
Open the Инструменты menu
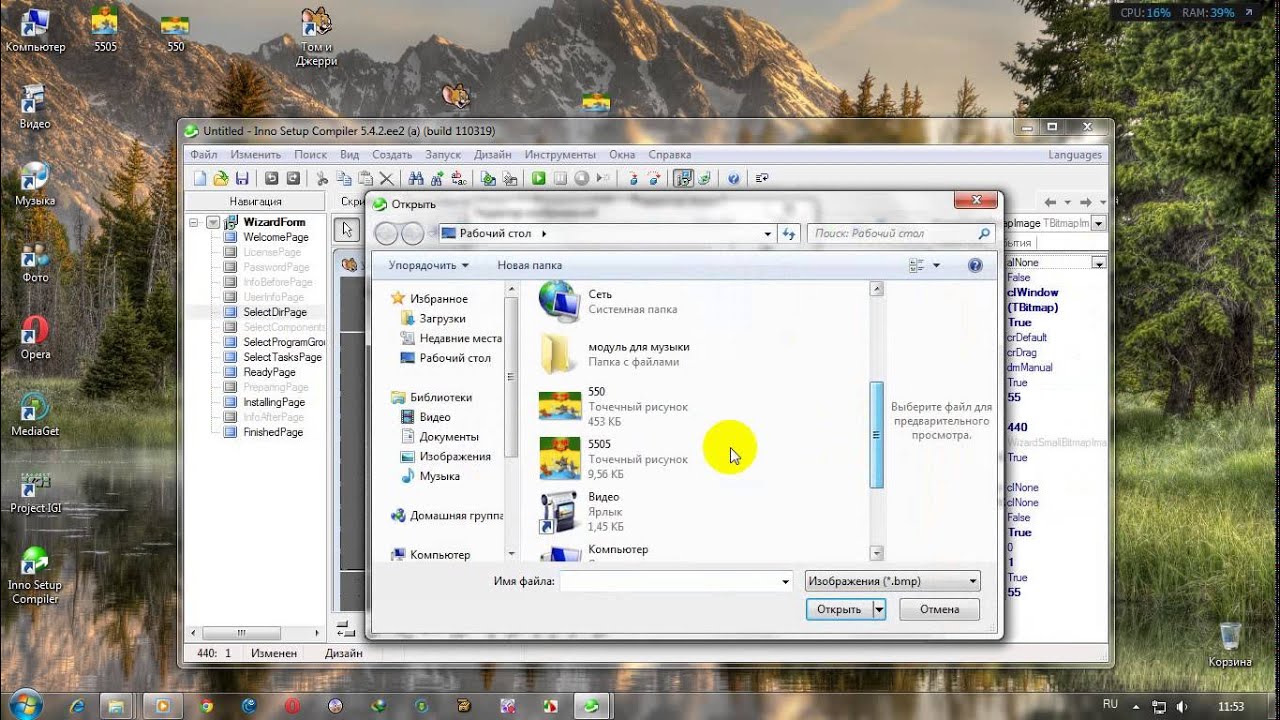point(560,155)
